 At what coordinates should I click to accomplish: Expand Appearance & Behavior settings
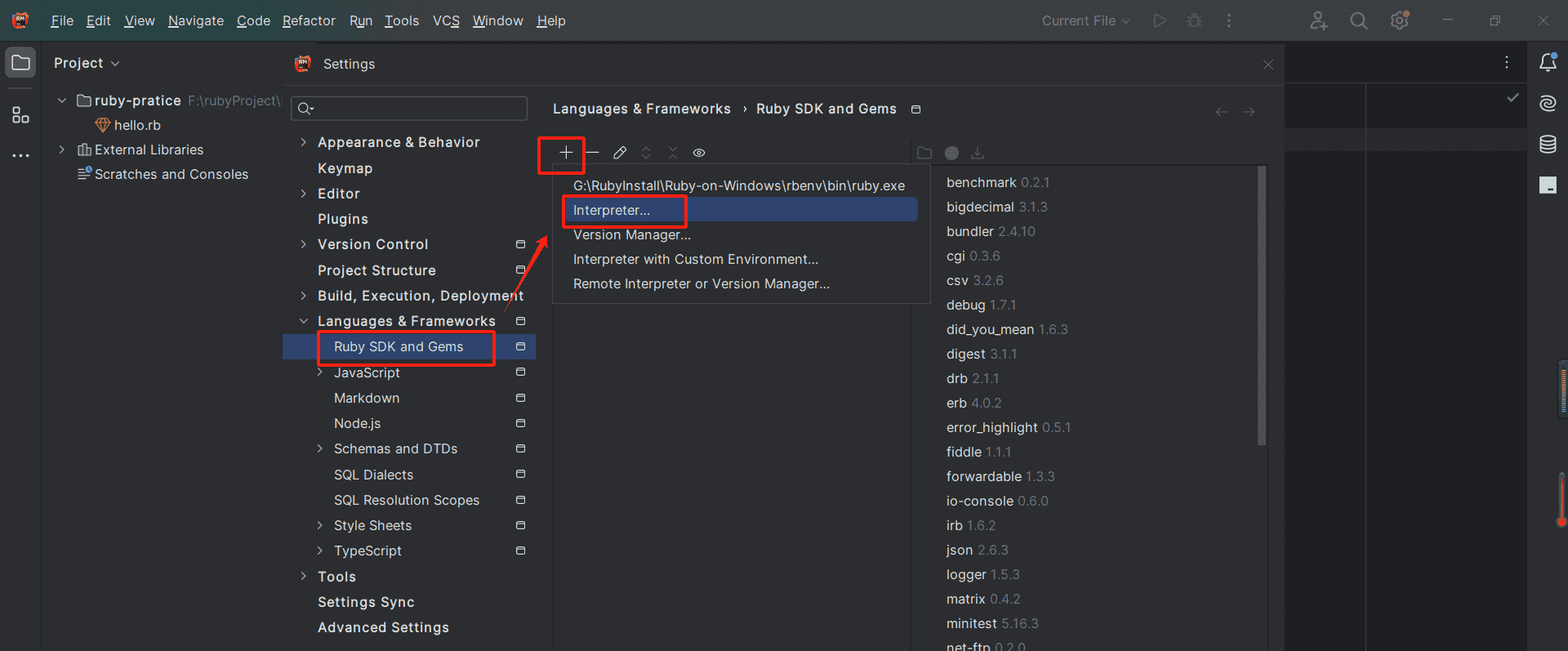[304, 142]
